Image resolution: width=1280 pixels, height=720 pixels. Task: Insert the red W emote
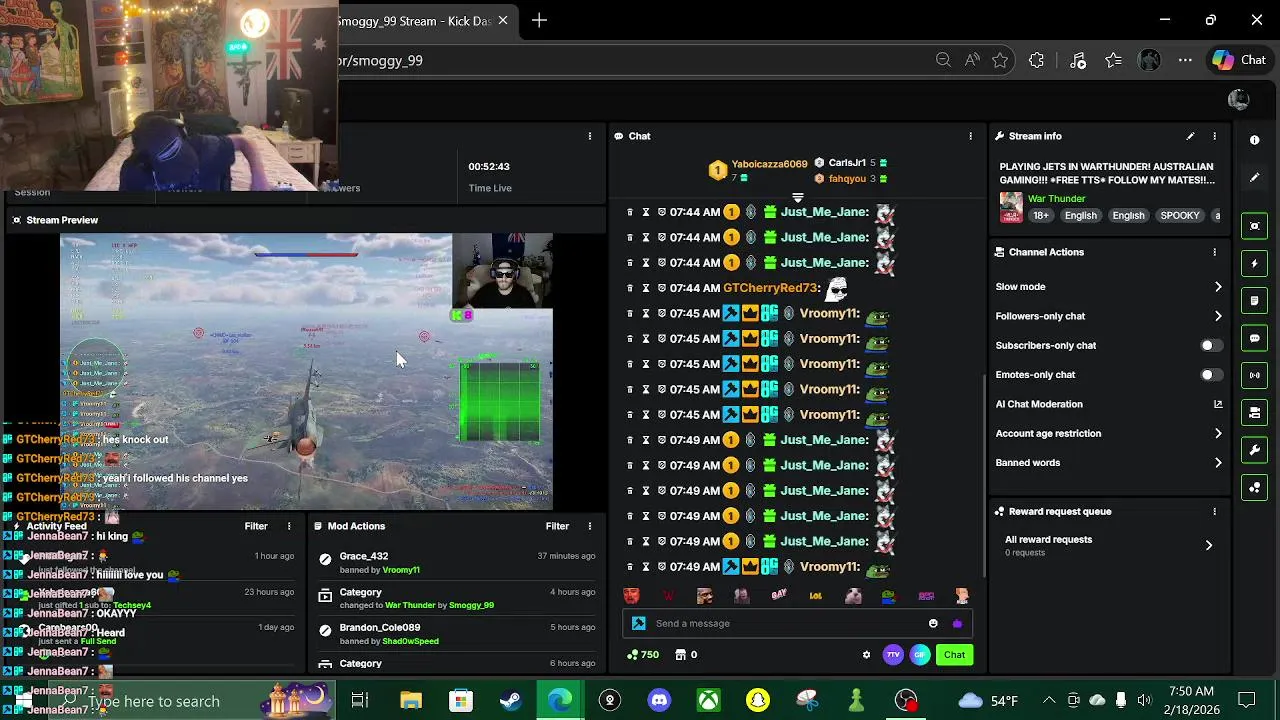(x=669, y=595)
